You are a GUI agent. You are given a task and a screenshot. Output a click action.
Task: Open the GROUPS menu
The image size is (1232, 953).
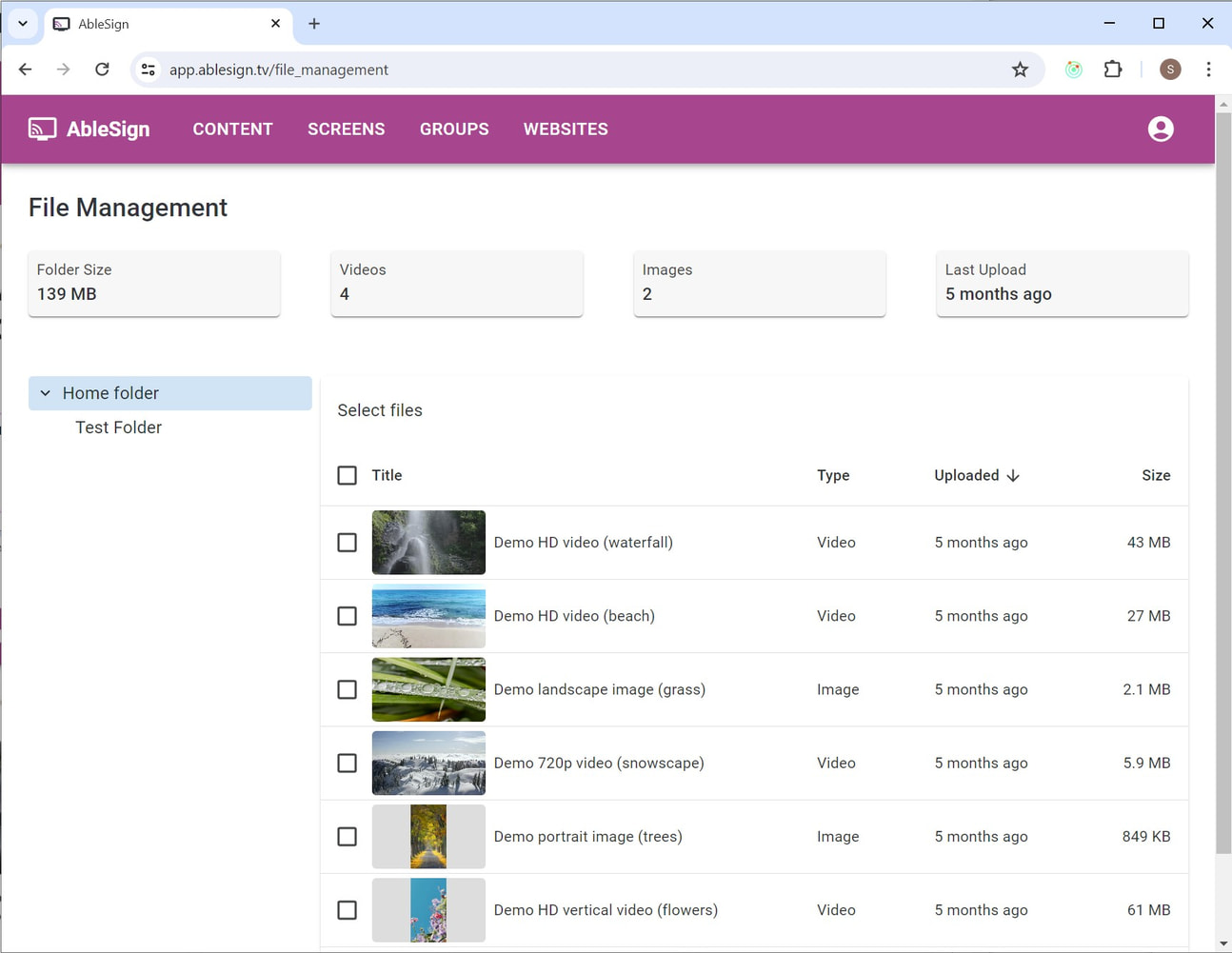click(454, 129)
